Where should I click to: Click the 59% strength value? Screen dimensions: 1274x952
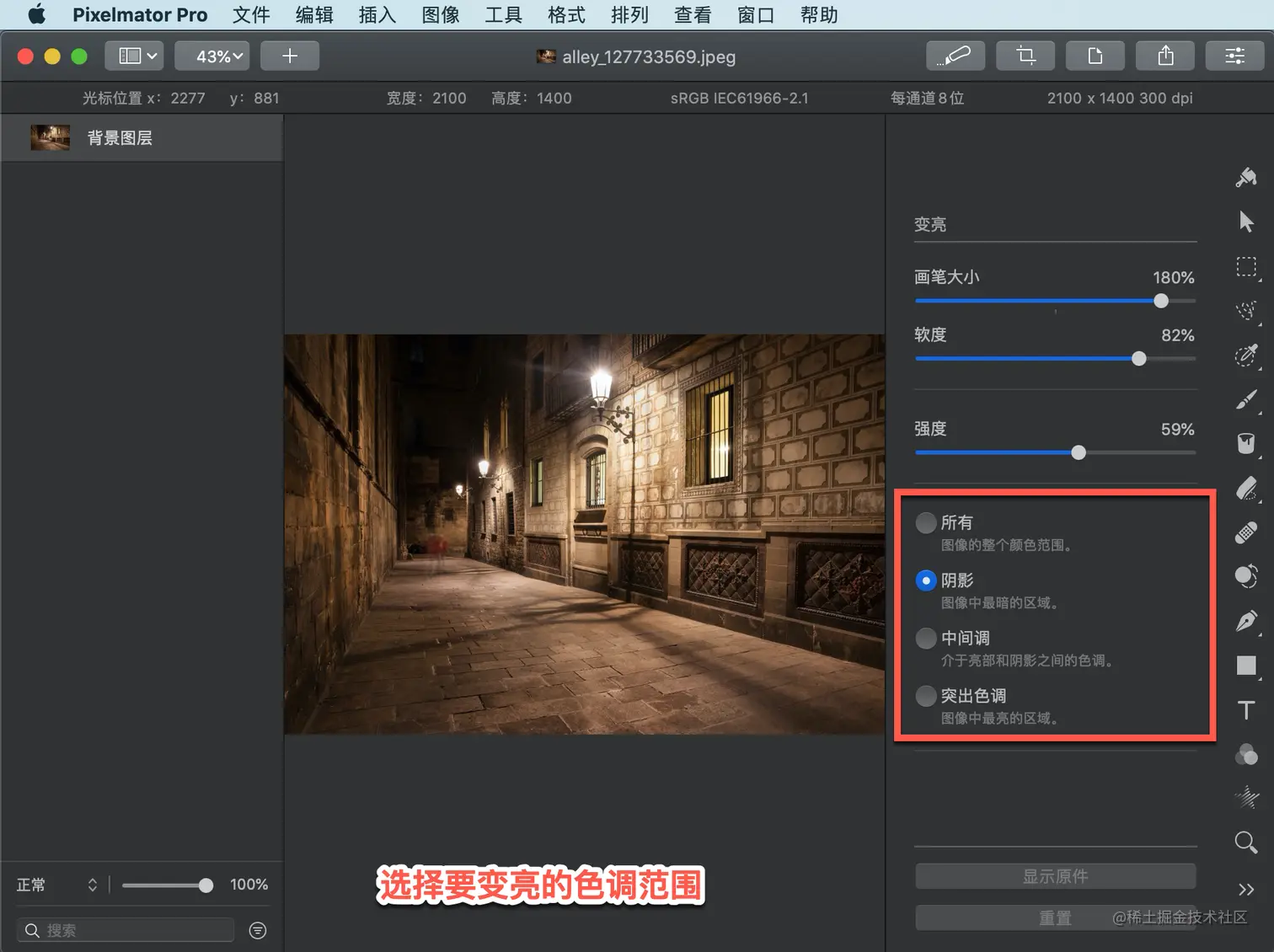(x=1177, y=429)
